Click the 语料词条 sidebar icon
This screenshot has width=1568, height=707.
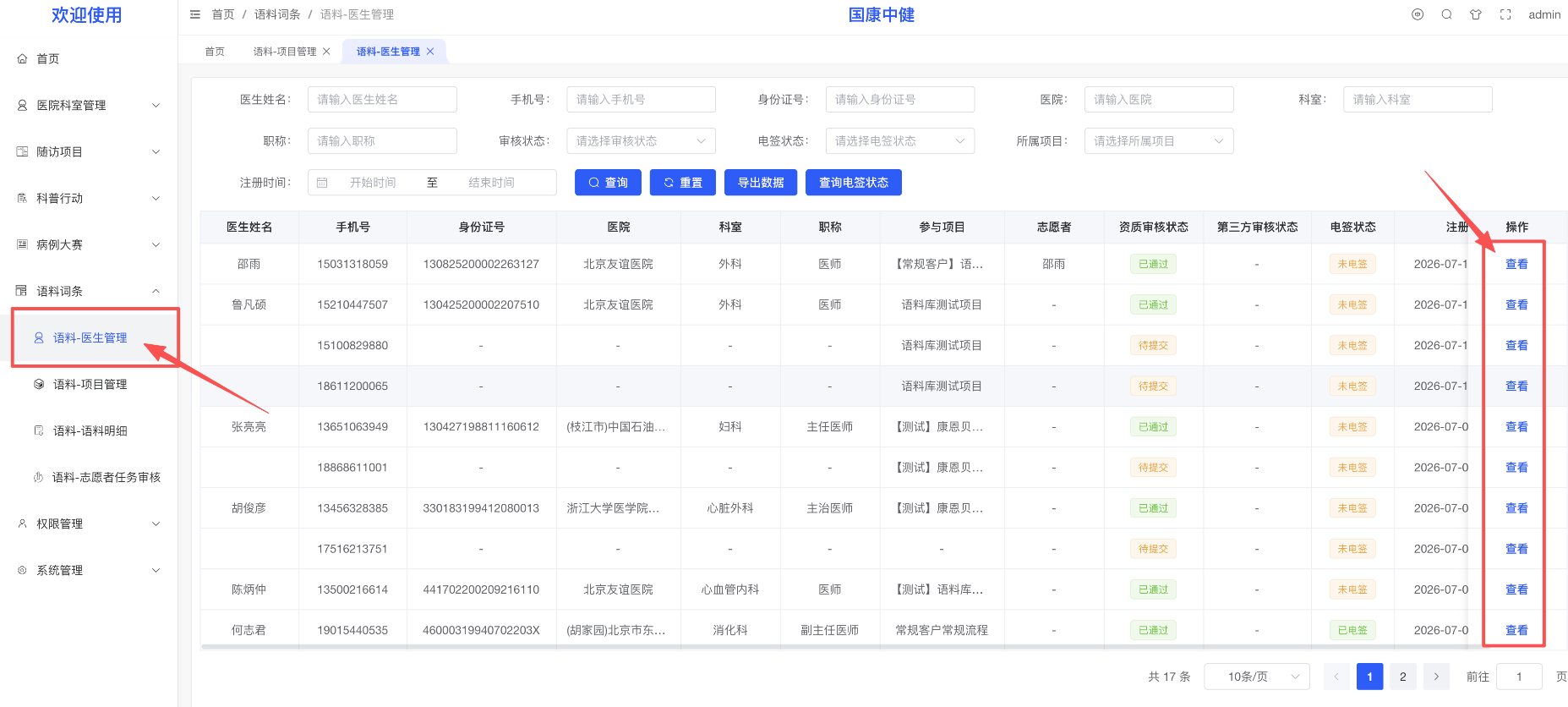coord(23,291)
